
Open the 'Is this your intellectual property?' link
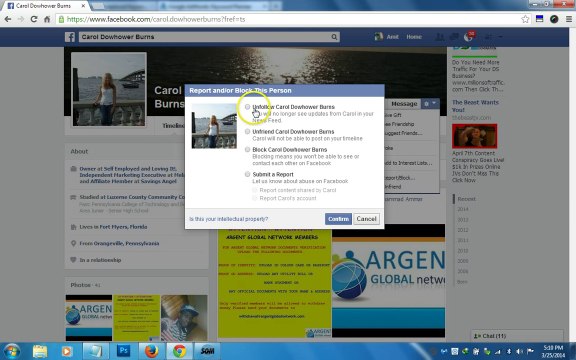coord(228,219)
